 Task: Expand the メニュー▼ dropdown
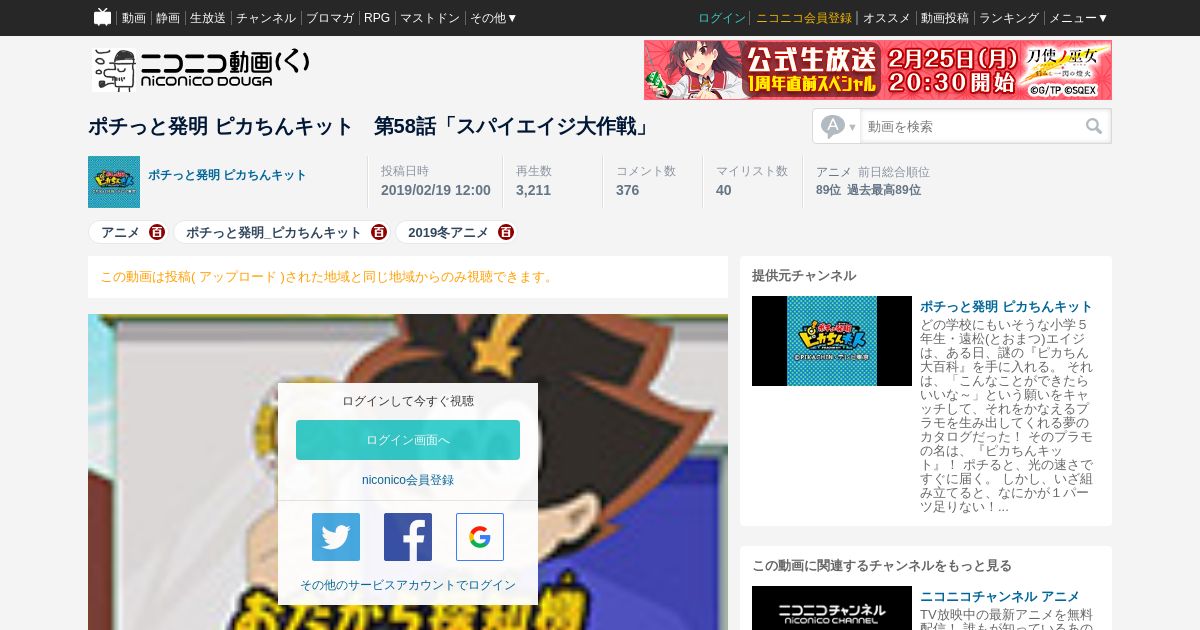(1078, 18)
